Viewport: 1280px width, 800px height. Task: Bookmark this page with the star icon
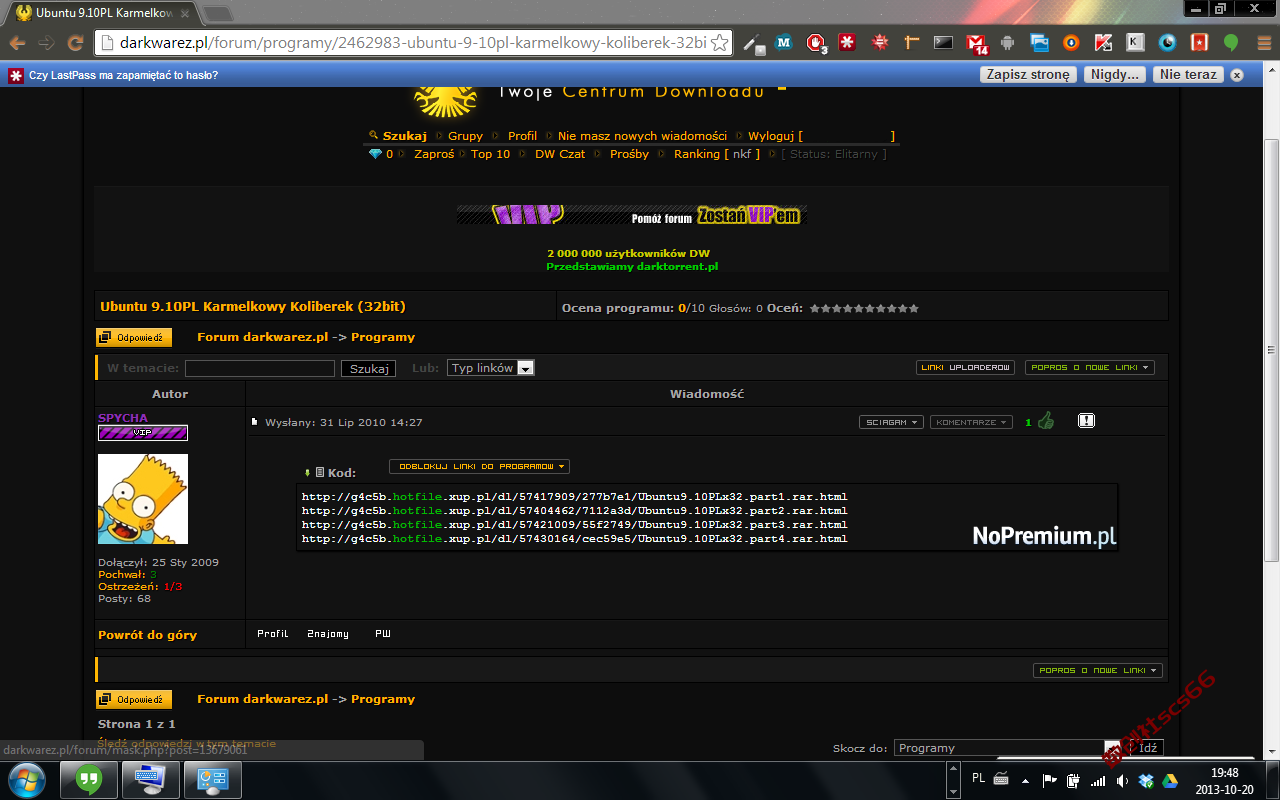click(x=719, y=43)
